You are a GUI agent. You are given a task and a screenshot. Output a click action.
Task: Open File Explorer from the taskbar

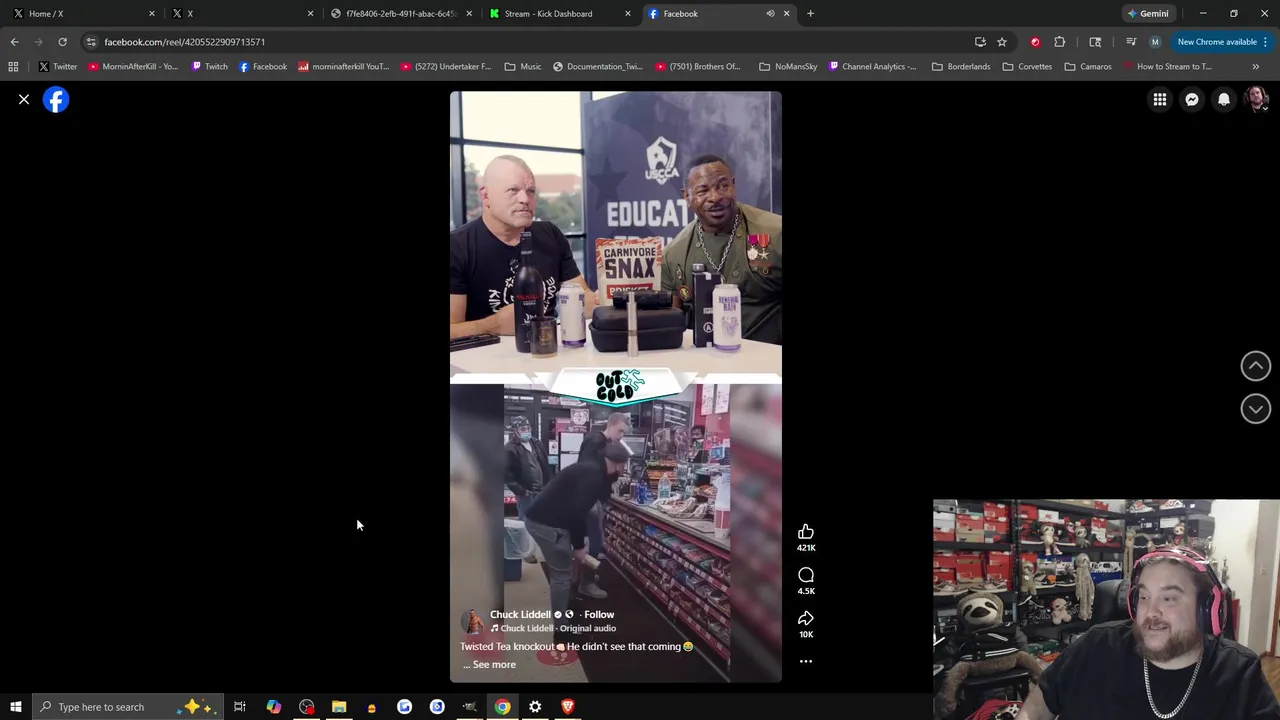pos(339,707)
